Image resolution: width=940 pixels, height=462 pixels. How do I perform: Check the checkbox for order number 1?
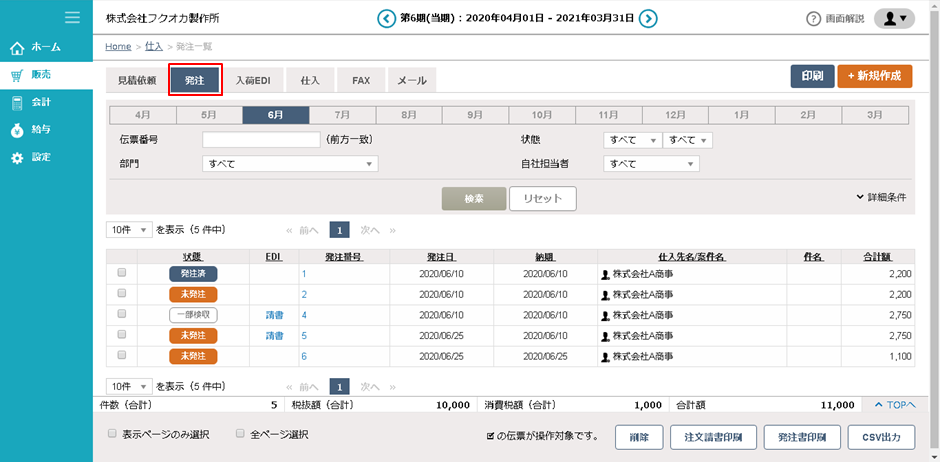122,273
